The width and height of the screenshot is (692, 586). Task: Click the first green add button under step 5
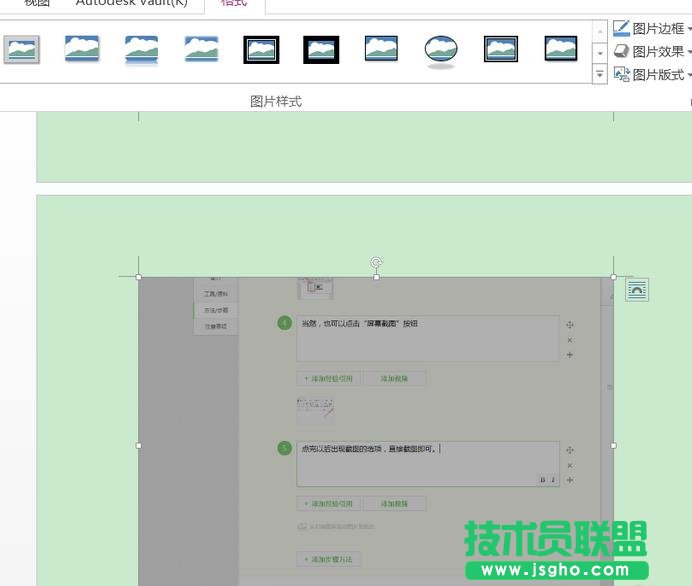pyautogui.click(x=329, y=503)
